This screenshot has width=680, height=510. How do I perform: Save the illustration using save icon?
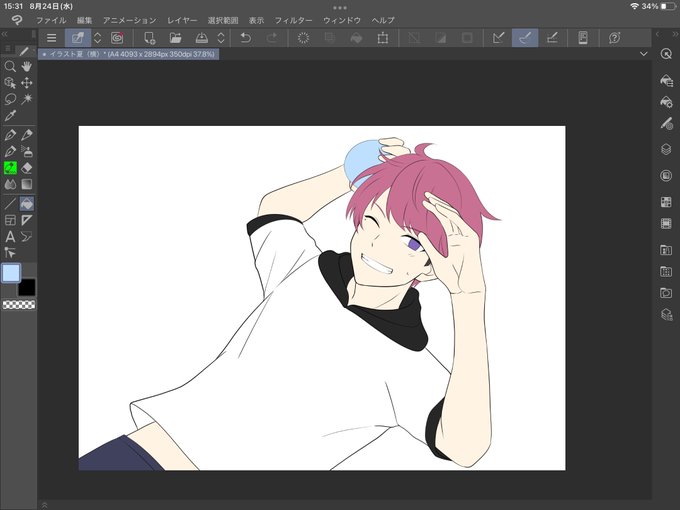point(202,38)
